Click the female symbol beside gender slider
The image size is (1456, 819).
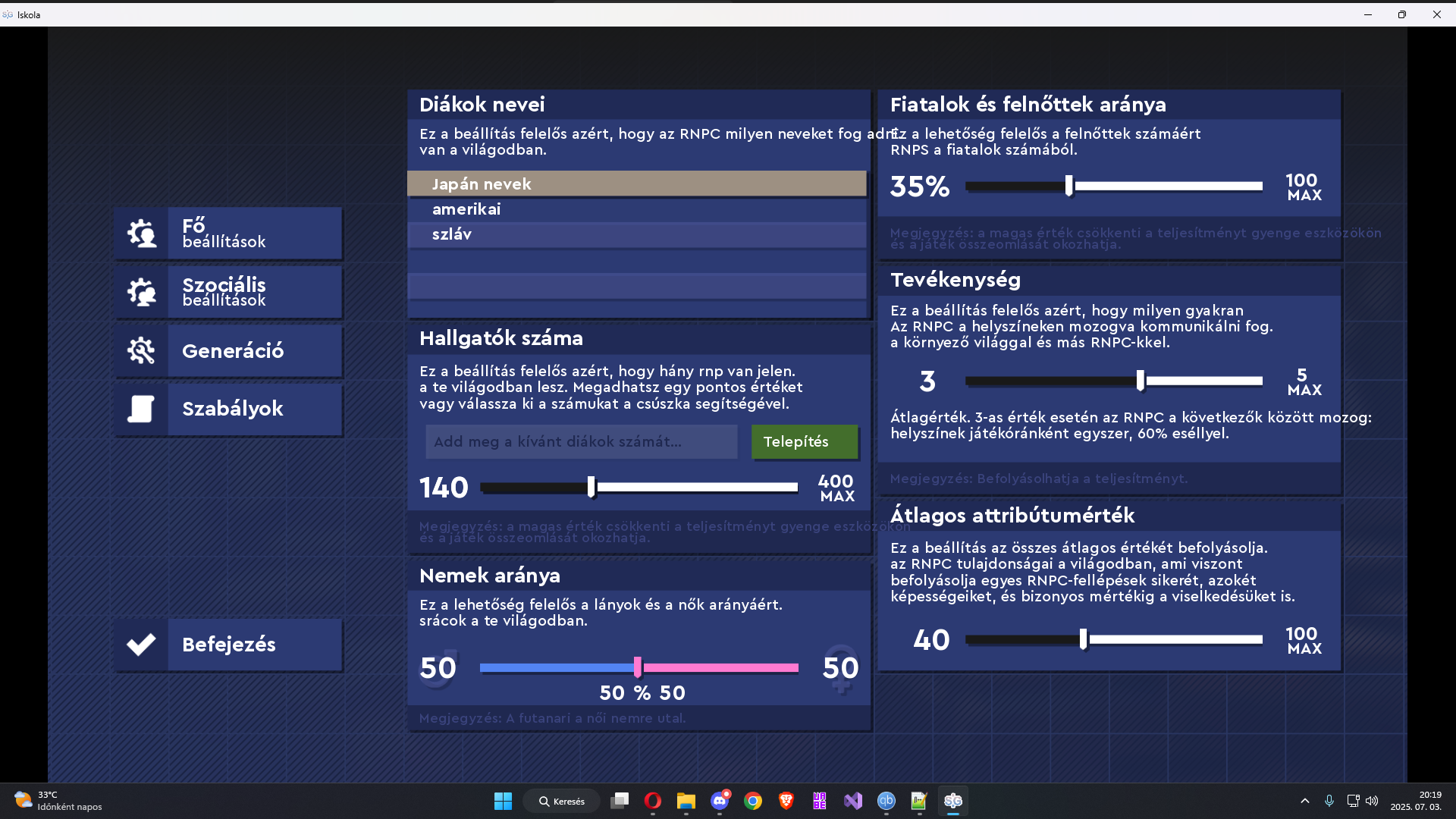840,668
